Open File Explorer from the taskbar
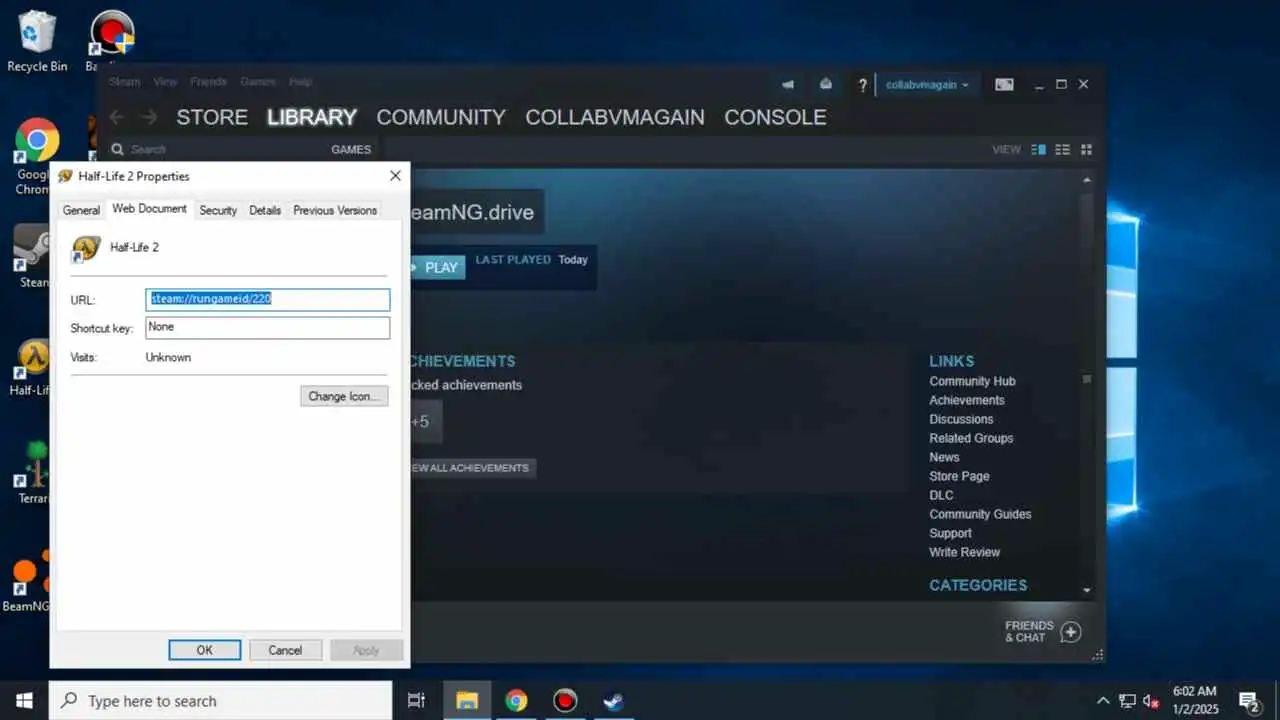Image resolution: width=1280 pixels, height=720 pixels. 467,700
